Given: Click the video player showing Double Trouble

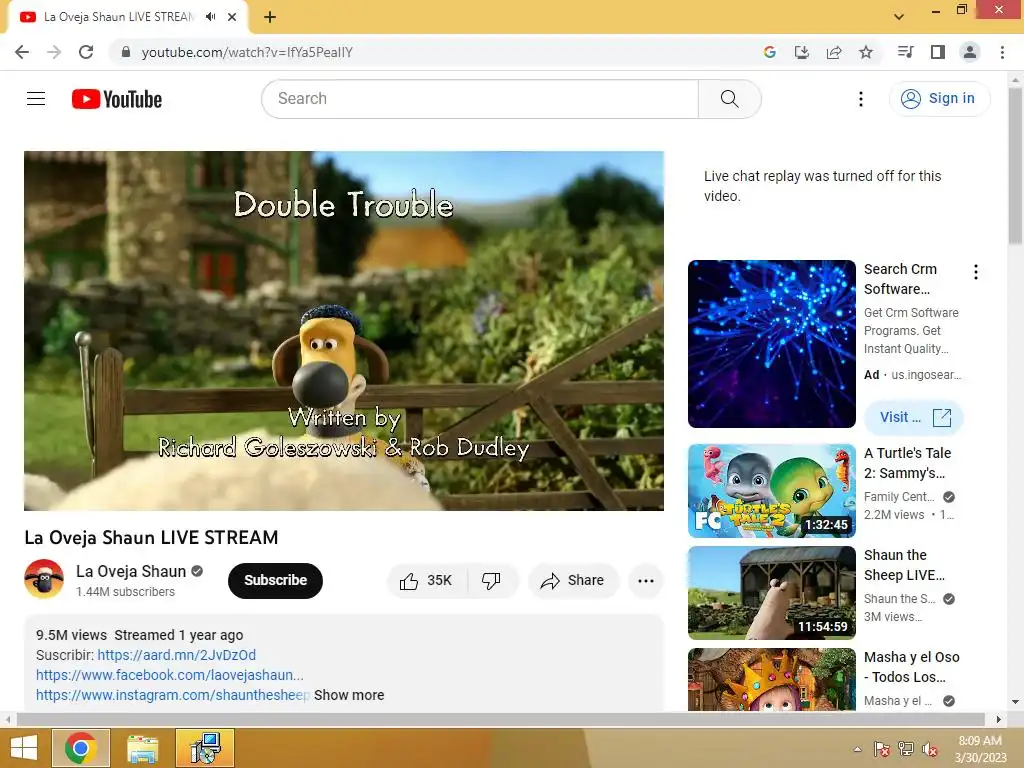Looking at the screenshot, I should (x=344, y=331).
